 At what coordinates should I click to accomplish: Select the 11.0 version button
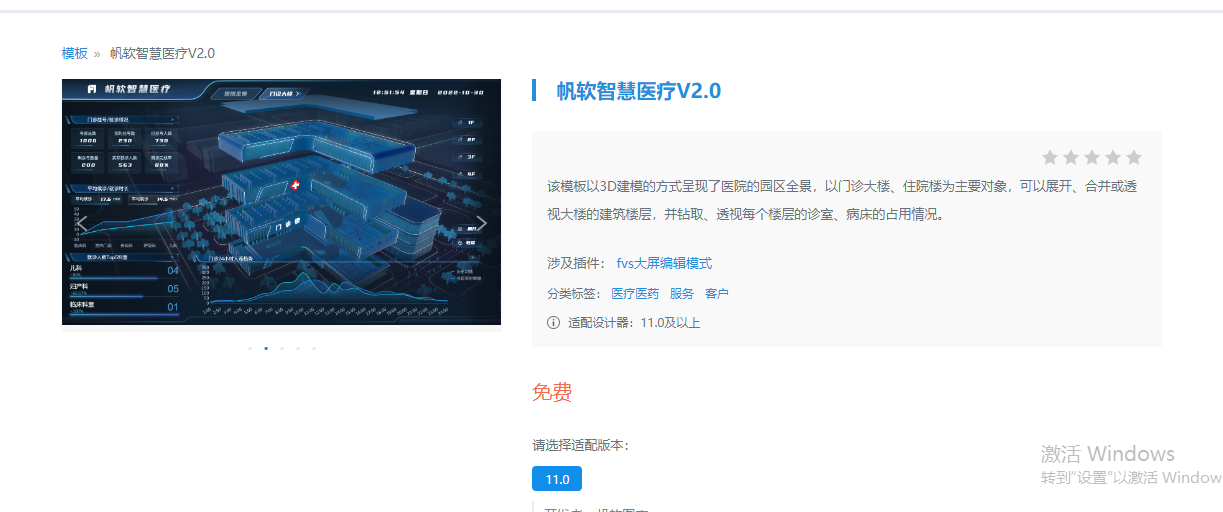557,479
